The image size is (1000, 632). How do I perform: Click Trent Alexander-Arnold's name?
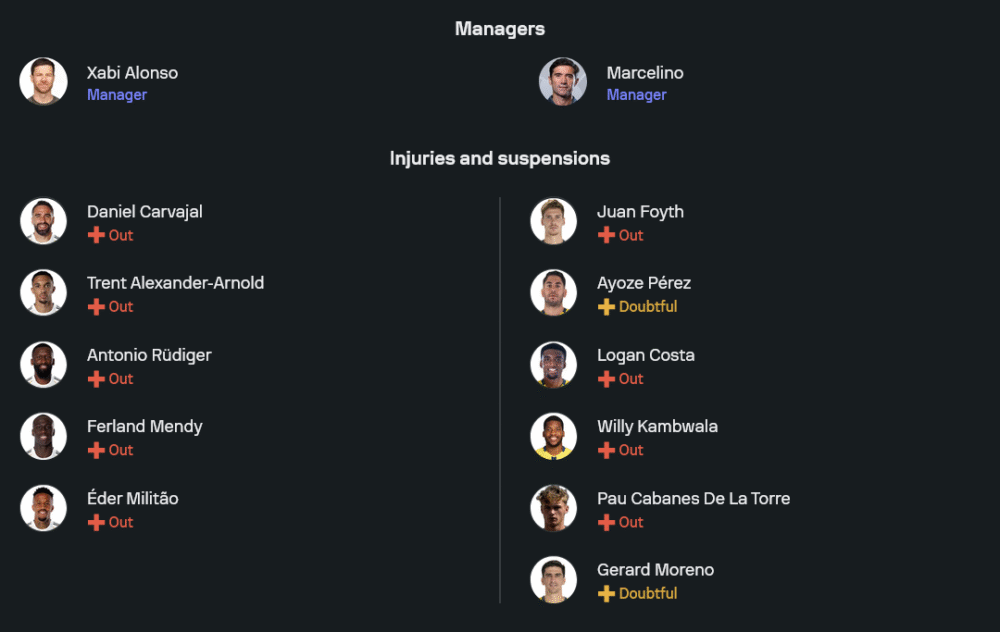(x=175, y=283)
